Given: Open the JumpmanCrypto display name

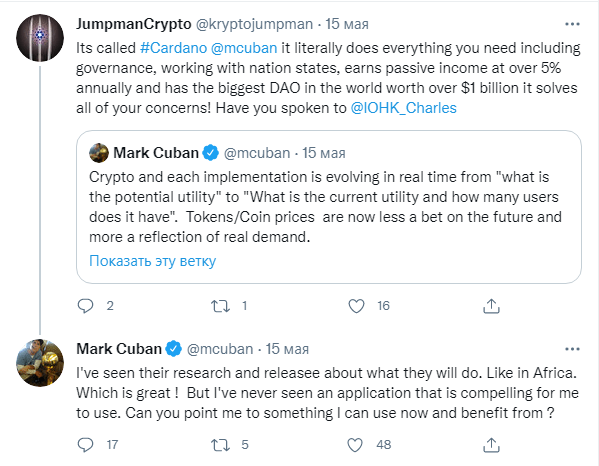Looking at the screenshot, I should (134, 24).
